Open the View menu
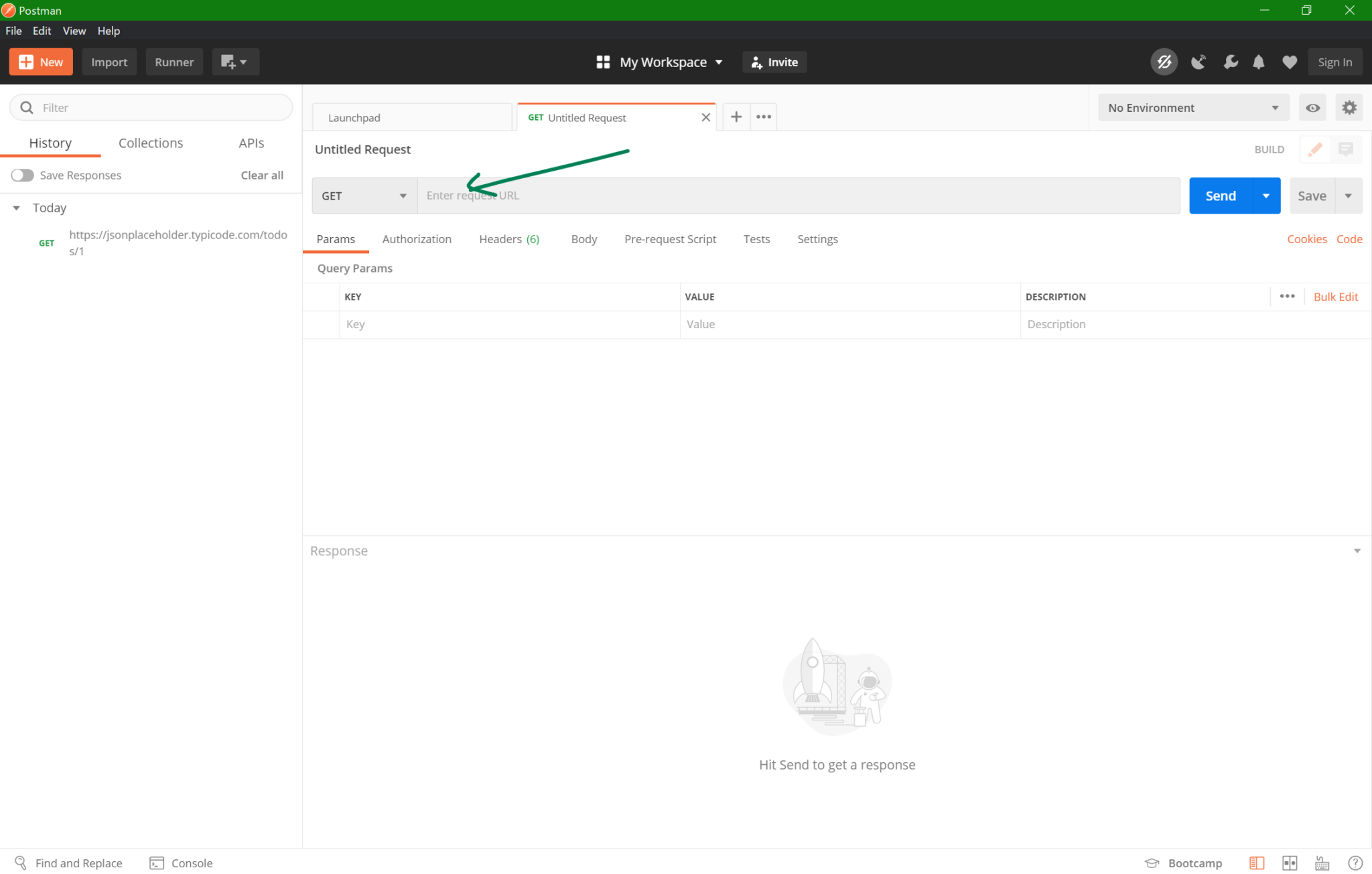1372x874 pixels. 74,31
